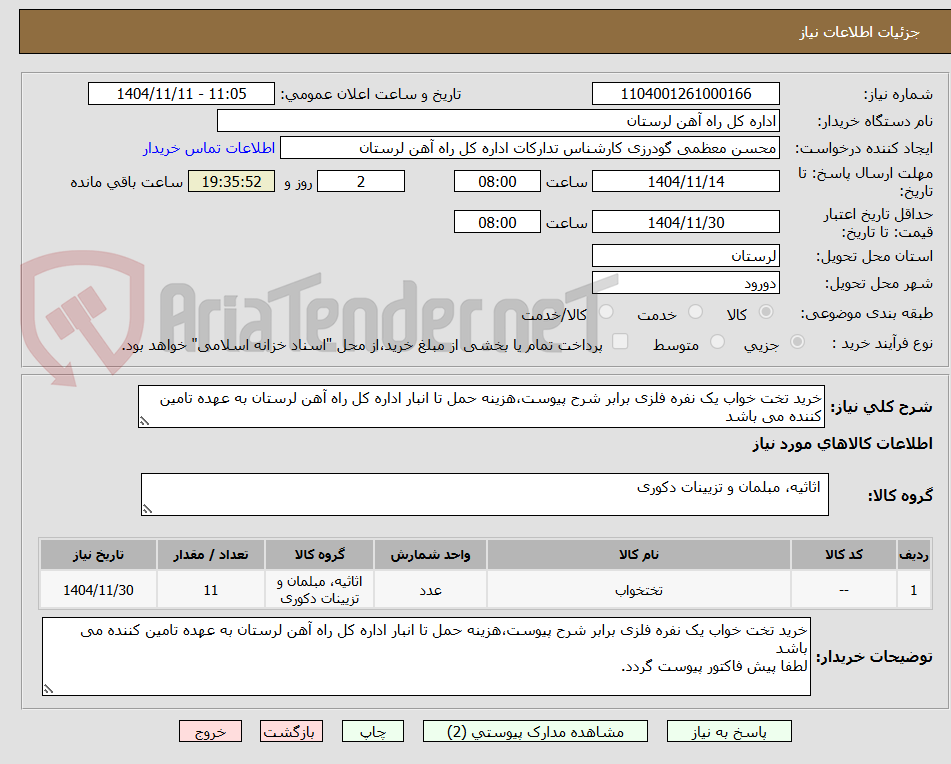Click the پاسخ به نیاز button

click(x=729, y=731)
